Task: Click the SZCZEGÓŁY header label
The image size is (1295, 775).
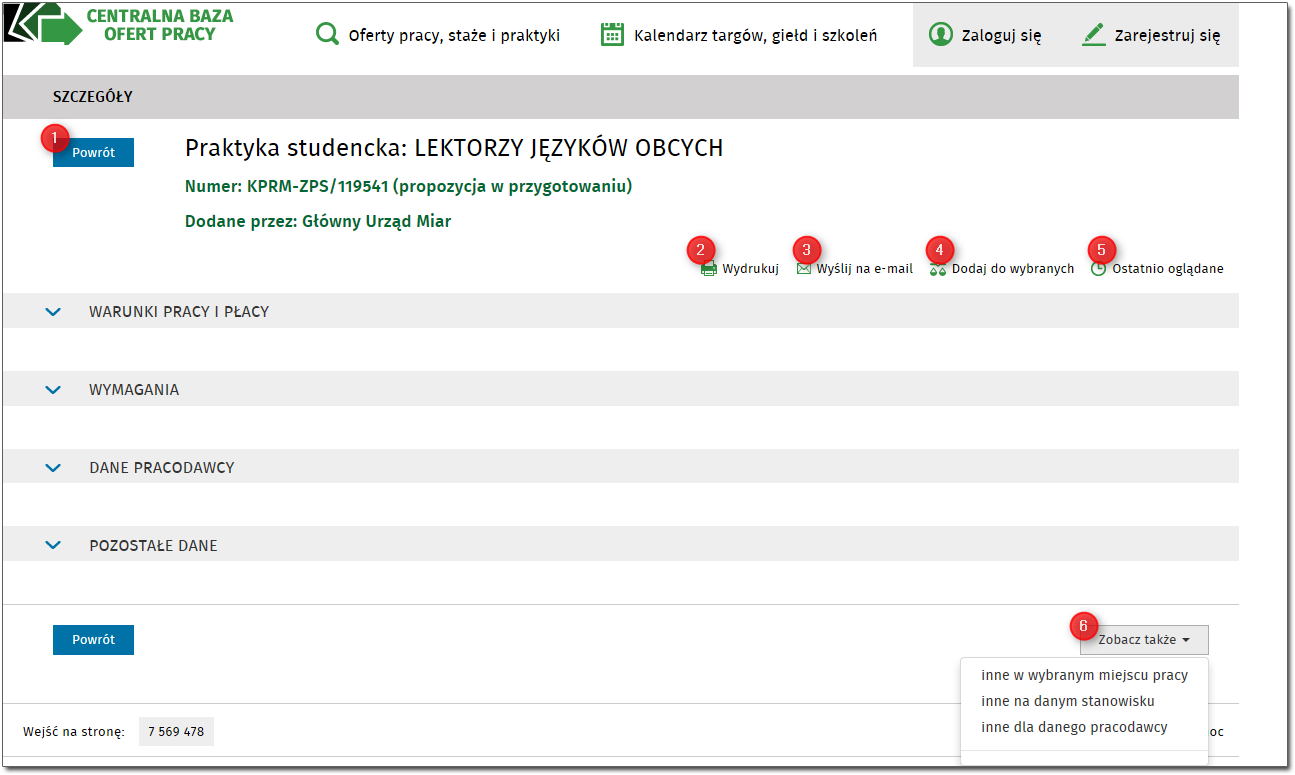Action: point(93,97)
